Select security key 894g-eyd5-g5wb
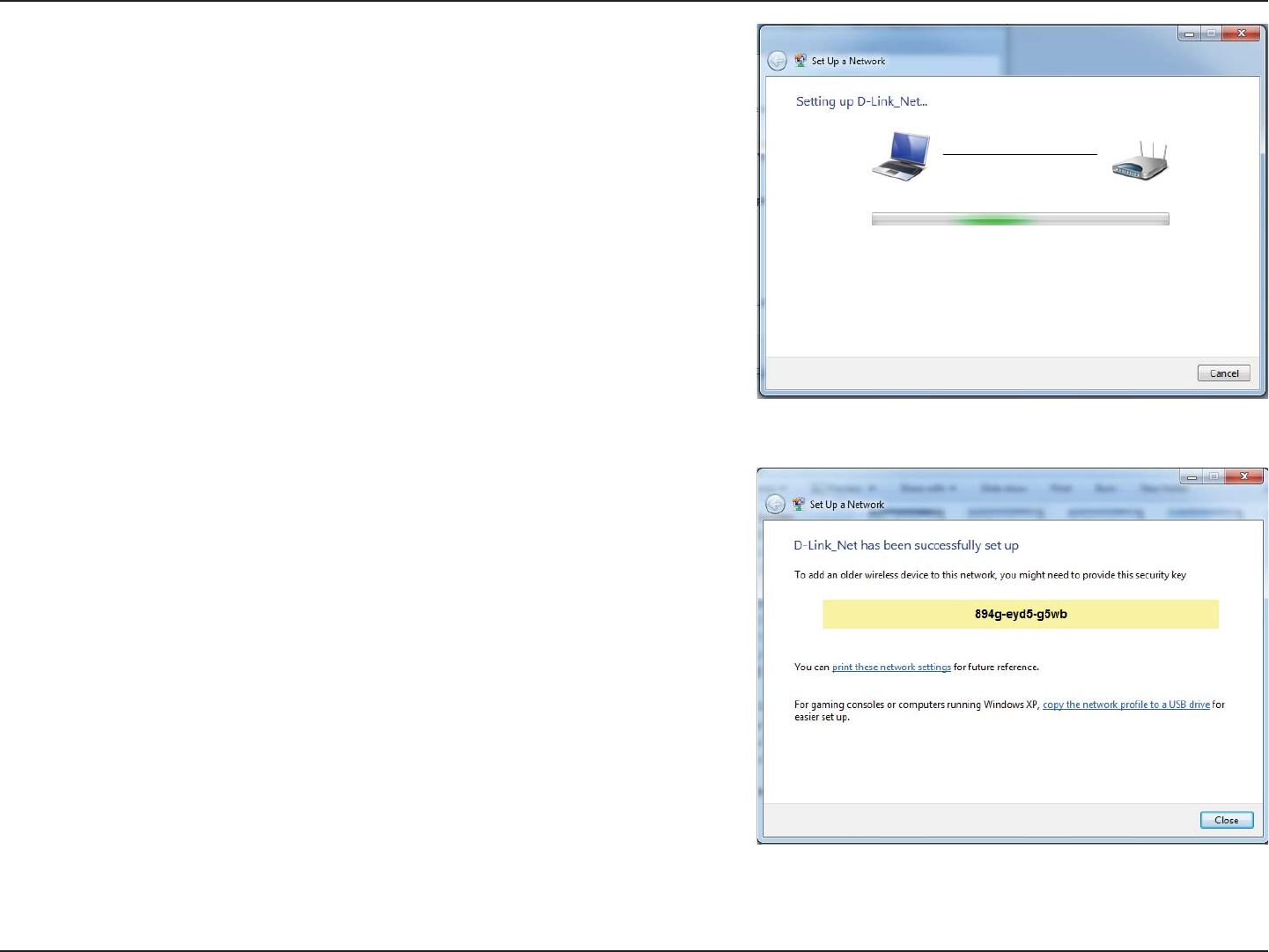This screenshot has height=952, width=1269. (1021, 615)
